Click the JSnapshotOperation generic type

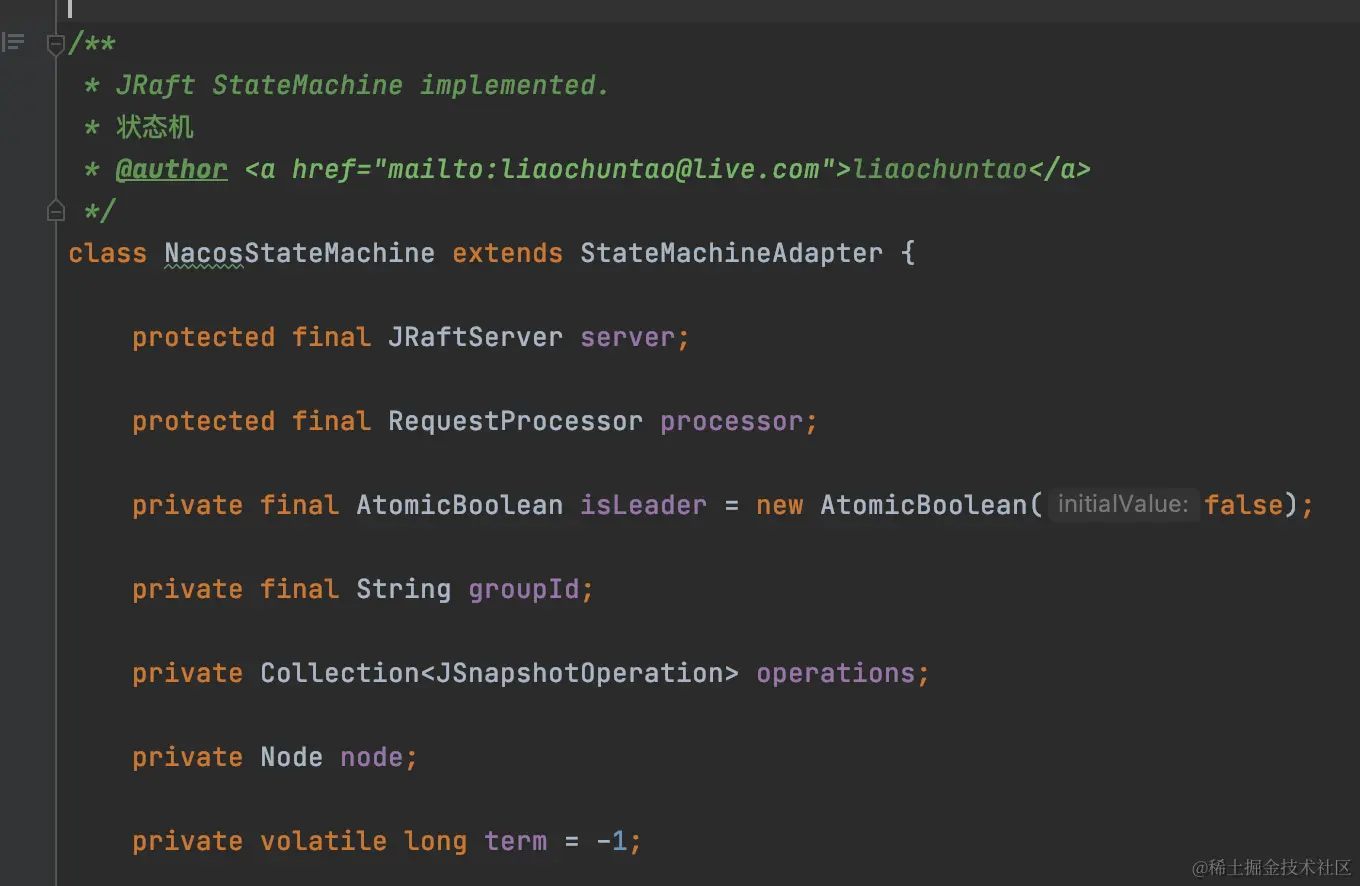[x=579, y=673]
